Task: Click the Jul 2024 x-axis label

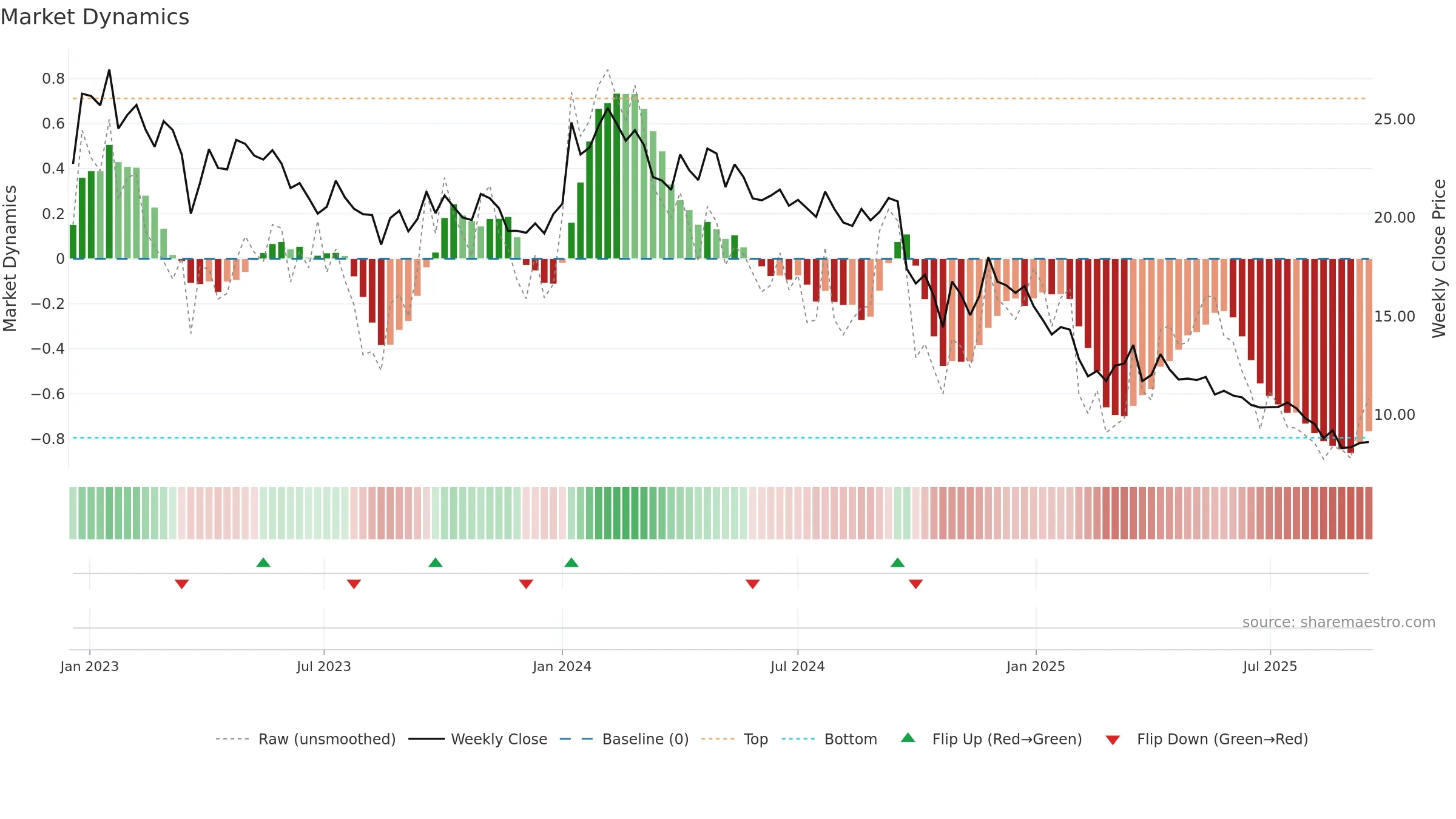Action: (x=798, y=666)
